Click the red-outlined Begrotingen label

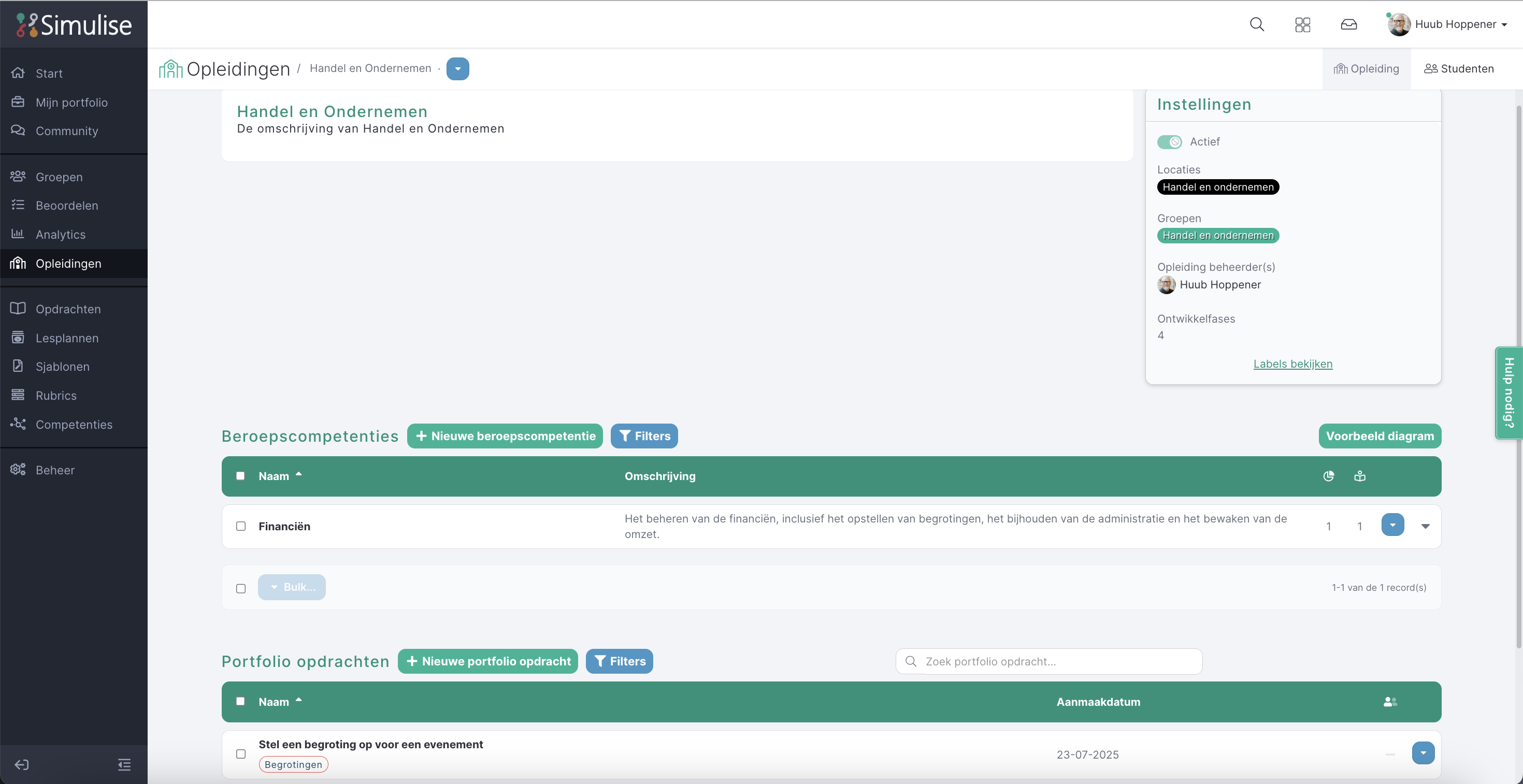point(293,764)
